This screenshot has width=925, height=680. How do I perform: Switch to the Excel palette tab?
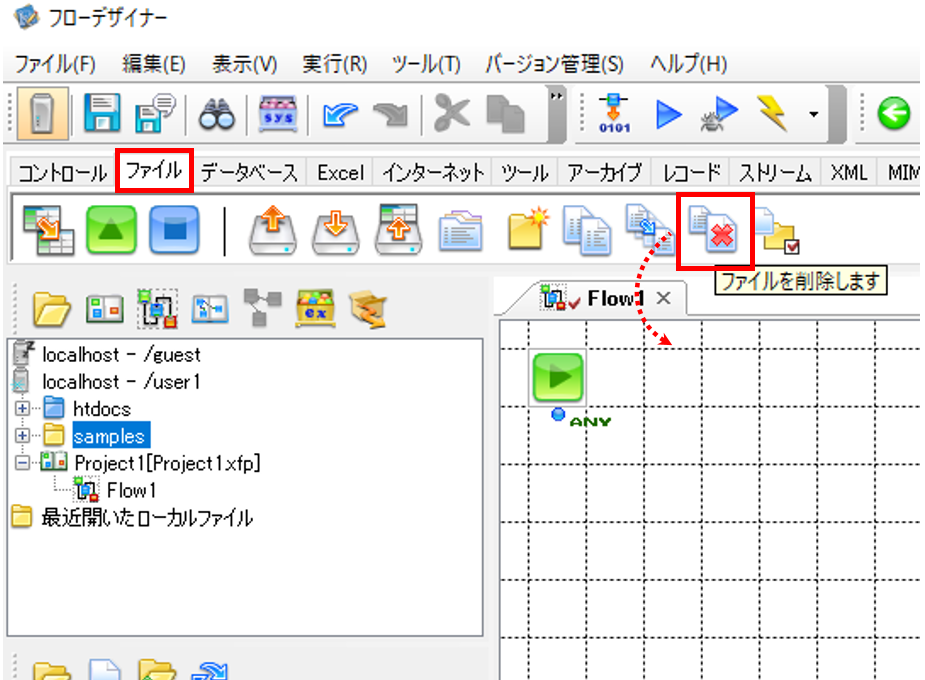[340, 173]
